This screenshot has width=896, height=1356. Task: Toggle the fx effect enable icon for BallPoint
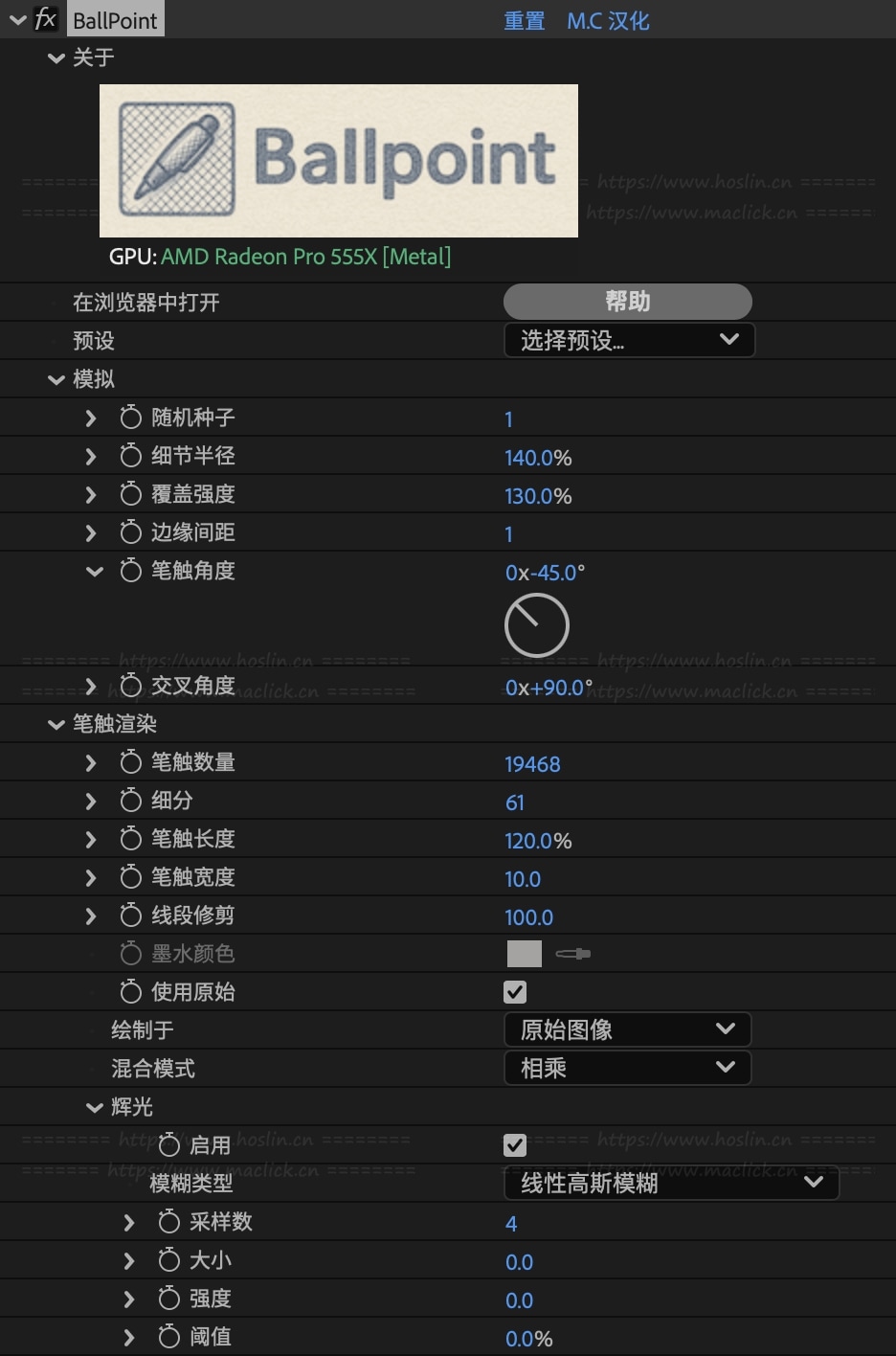pyautogui.click(x=45, y=19)
